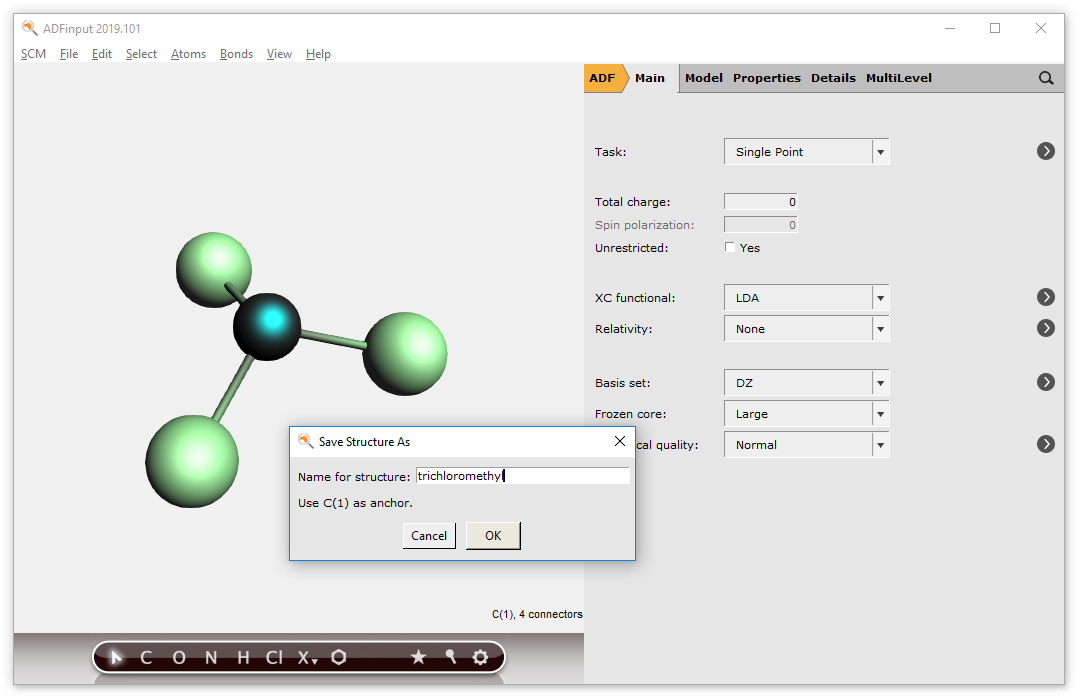This screenshot has height=698, width=1078.
Task: Open structures via the star icon
Action: [419, 657]
